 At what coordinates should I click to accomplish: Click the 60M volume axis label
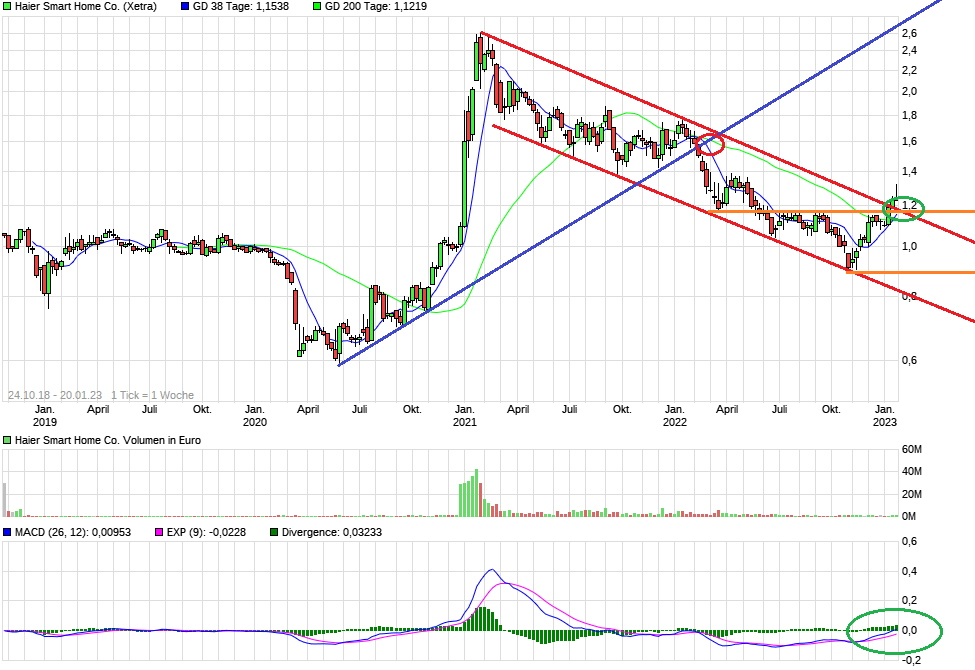coord(912,449)
